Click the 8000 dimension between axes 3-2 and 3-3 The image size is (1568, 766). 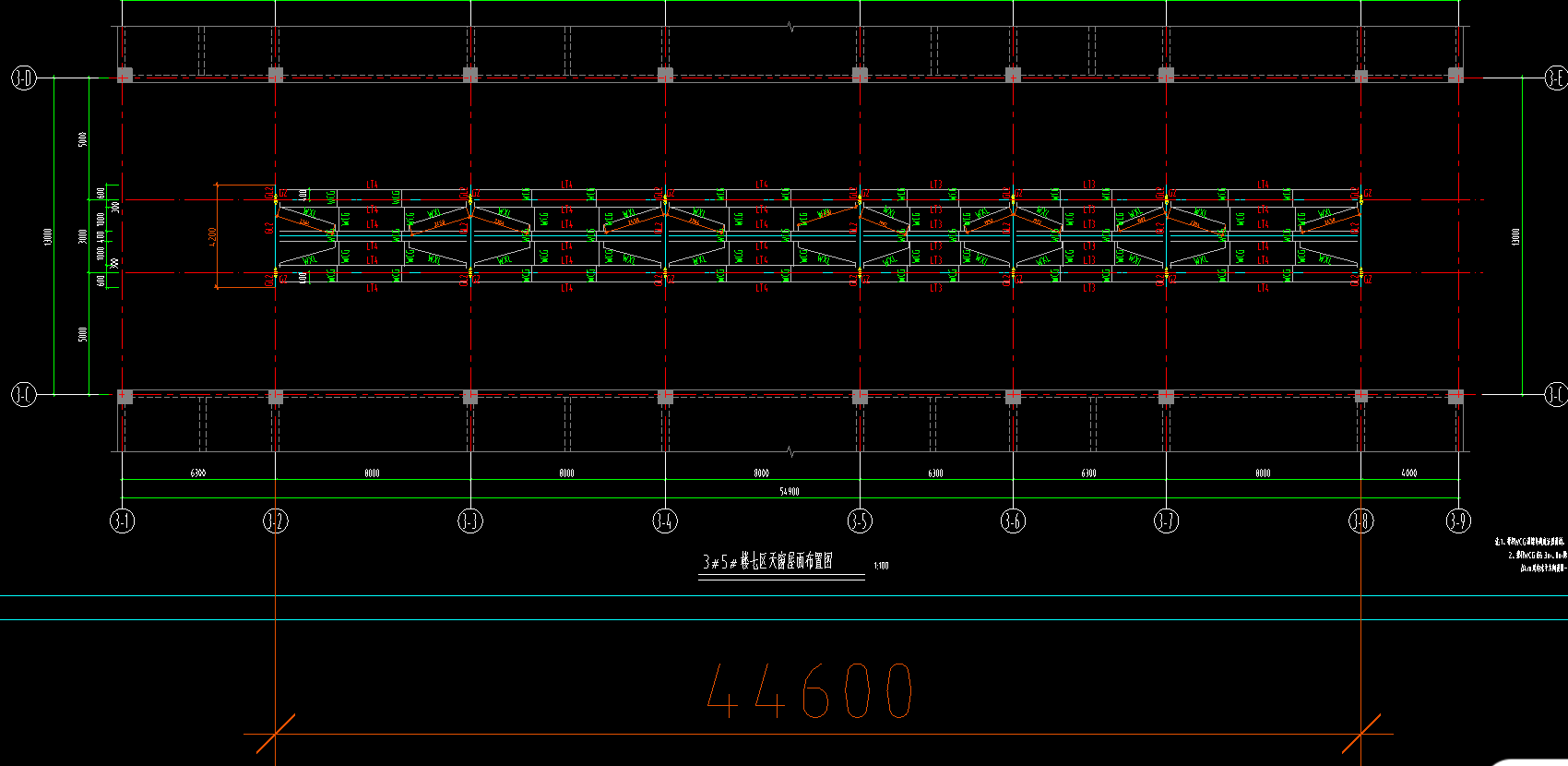click(372, 473)
